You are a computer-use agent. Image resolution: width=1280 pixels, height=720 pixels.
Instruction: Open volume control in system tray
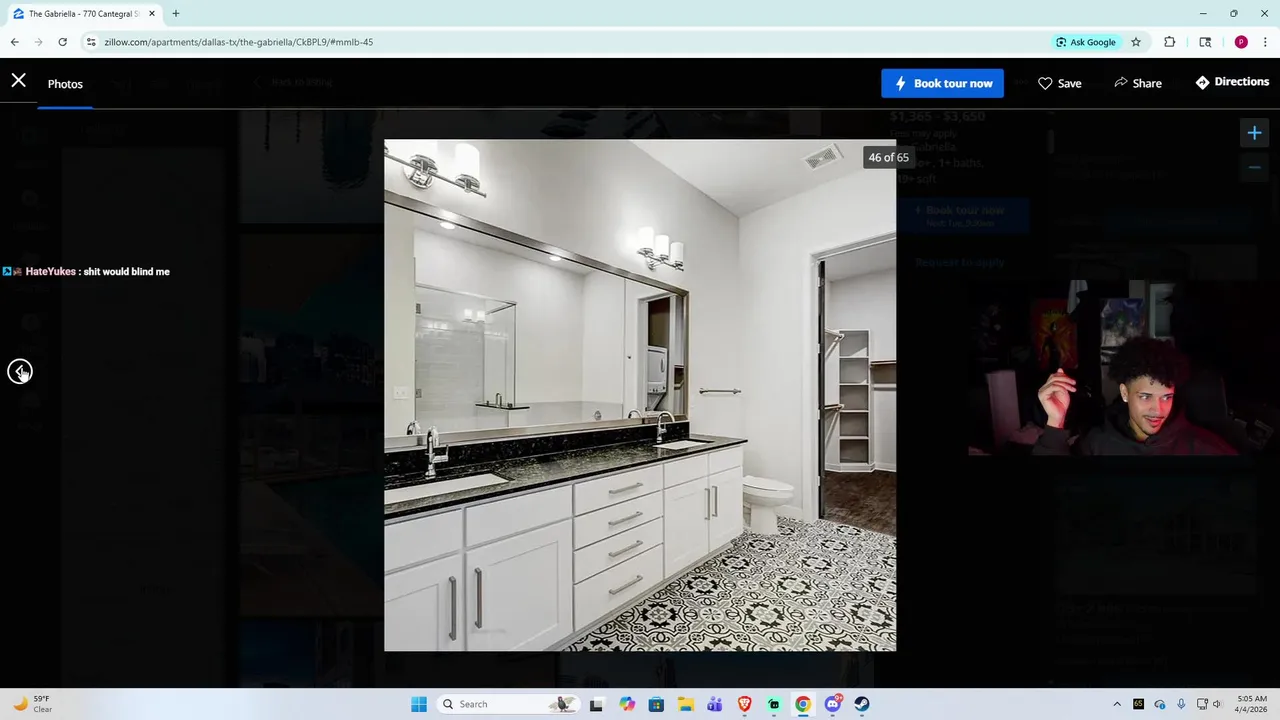[x=1218, y=704]
